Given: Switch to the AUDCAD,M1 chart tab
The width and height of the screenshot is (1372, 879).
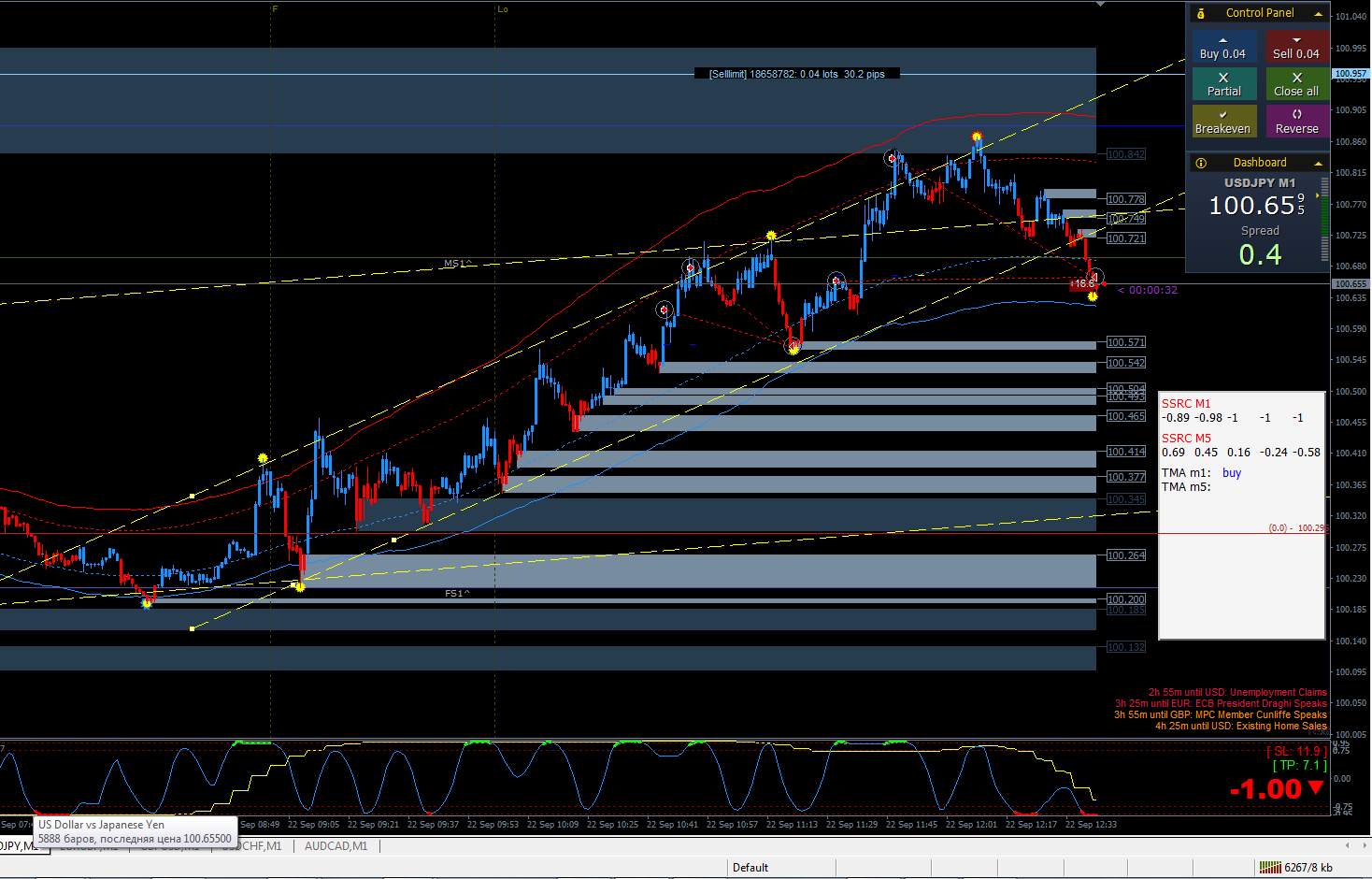Looking at the screenshot, I should pos(336,846).
